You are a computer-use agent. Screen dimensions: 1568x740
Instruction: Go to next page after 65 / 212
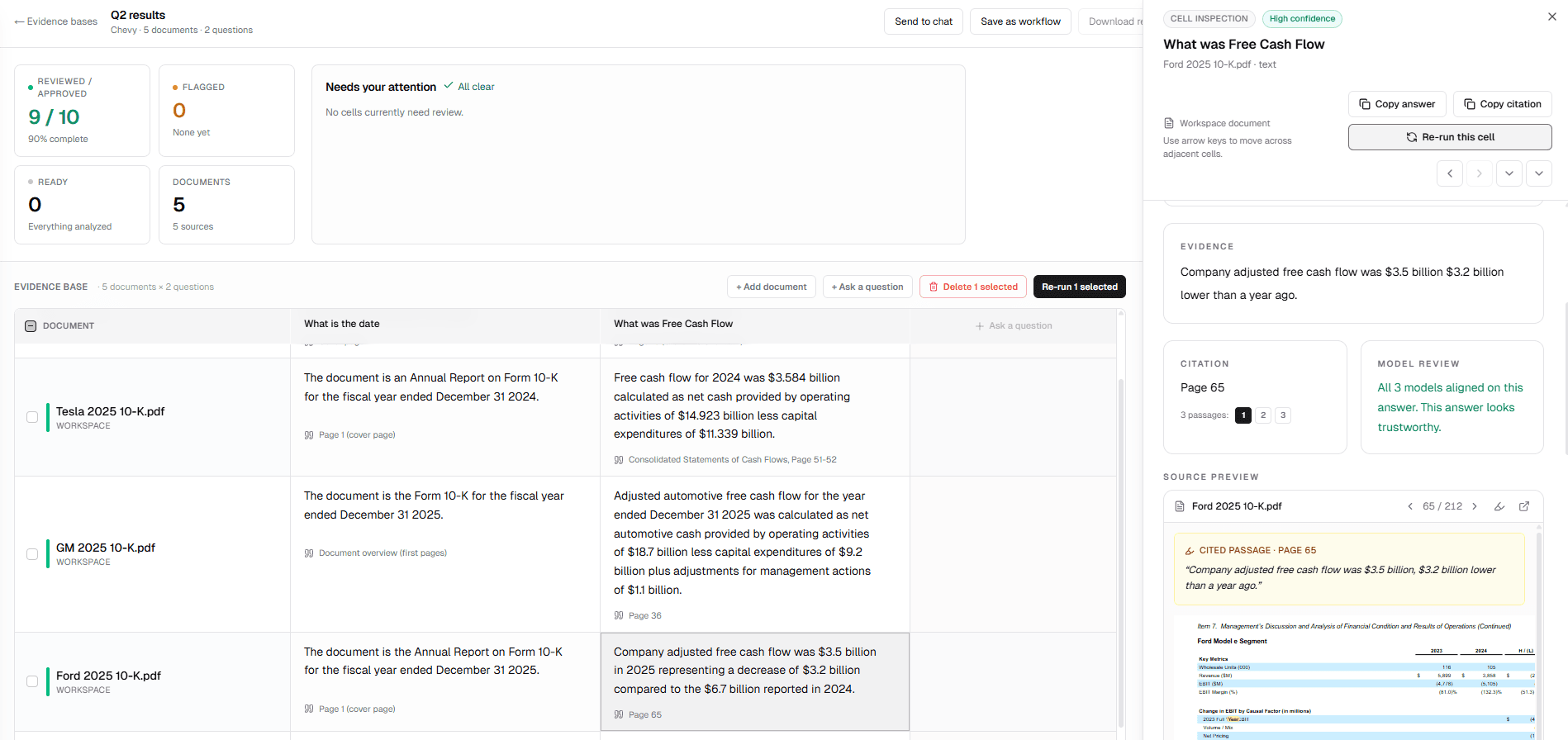[1475, 506]
